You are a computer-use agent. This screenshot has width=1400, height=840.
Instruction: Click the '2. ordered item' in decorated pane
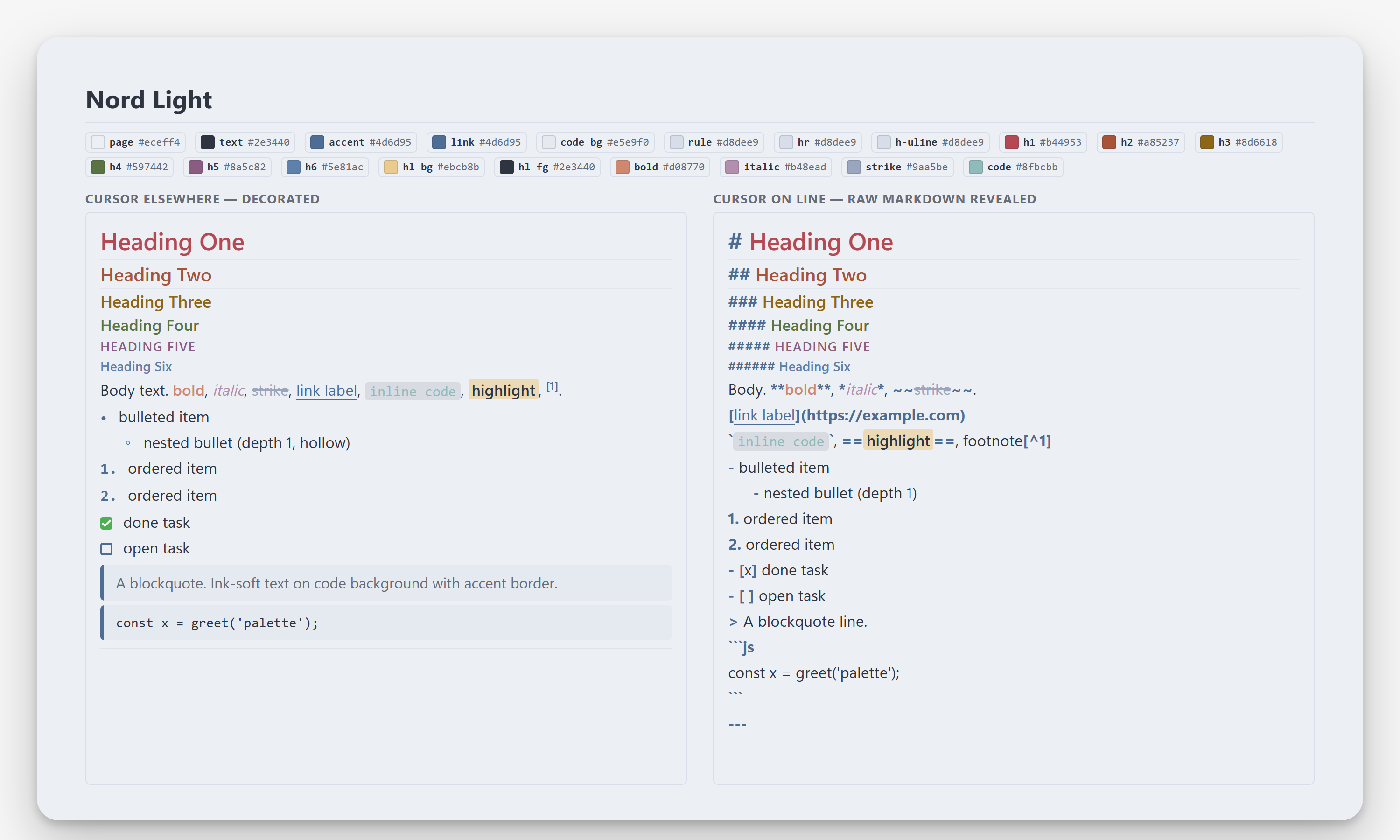click(159, 496)
